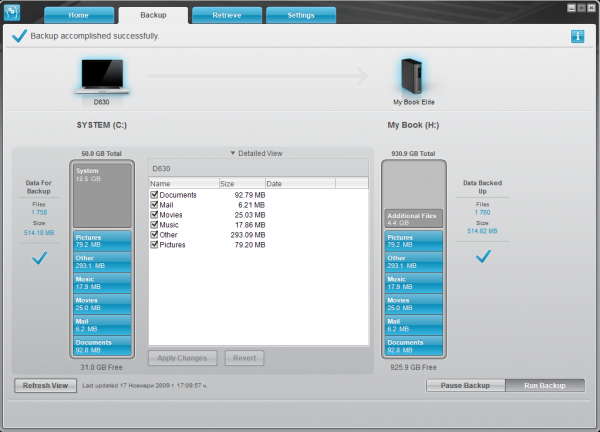Image resolution: width=600 pixels, height=432 pixels.
Task: Click Pause Backup button
Action: tap(465, 385)
